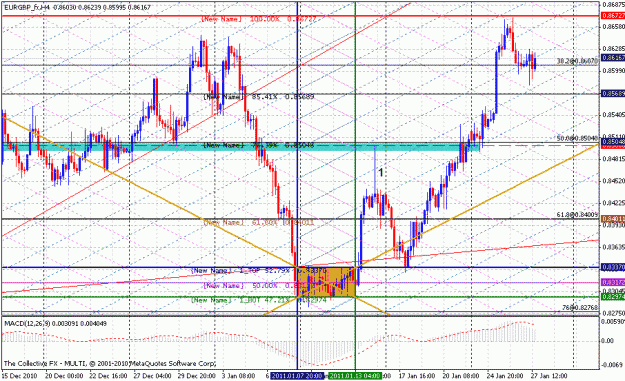Screen dimensions: 625x381
Task: Select the green 0.82974 price tag
Action: point(613,297)
